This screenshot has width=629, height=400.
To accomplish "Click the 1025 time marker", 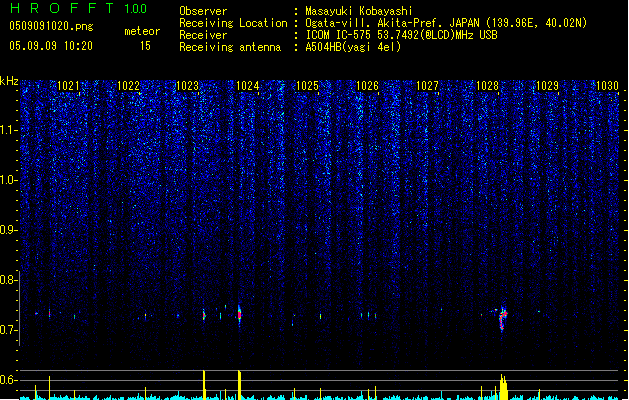I will (307, 86).
